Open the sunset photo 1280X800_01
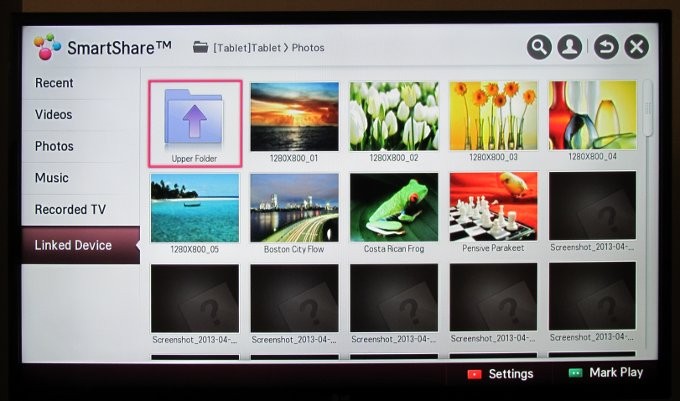The height and width of the screenshot is (401, 680). 294,117
